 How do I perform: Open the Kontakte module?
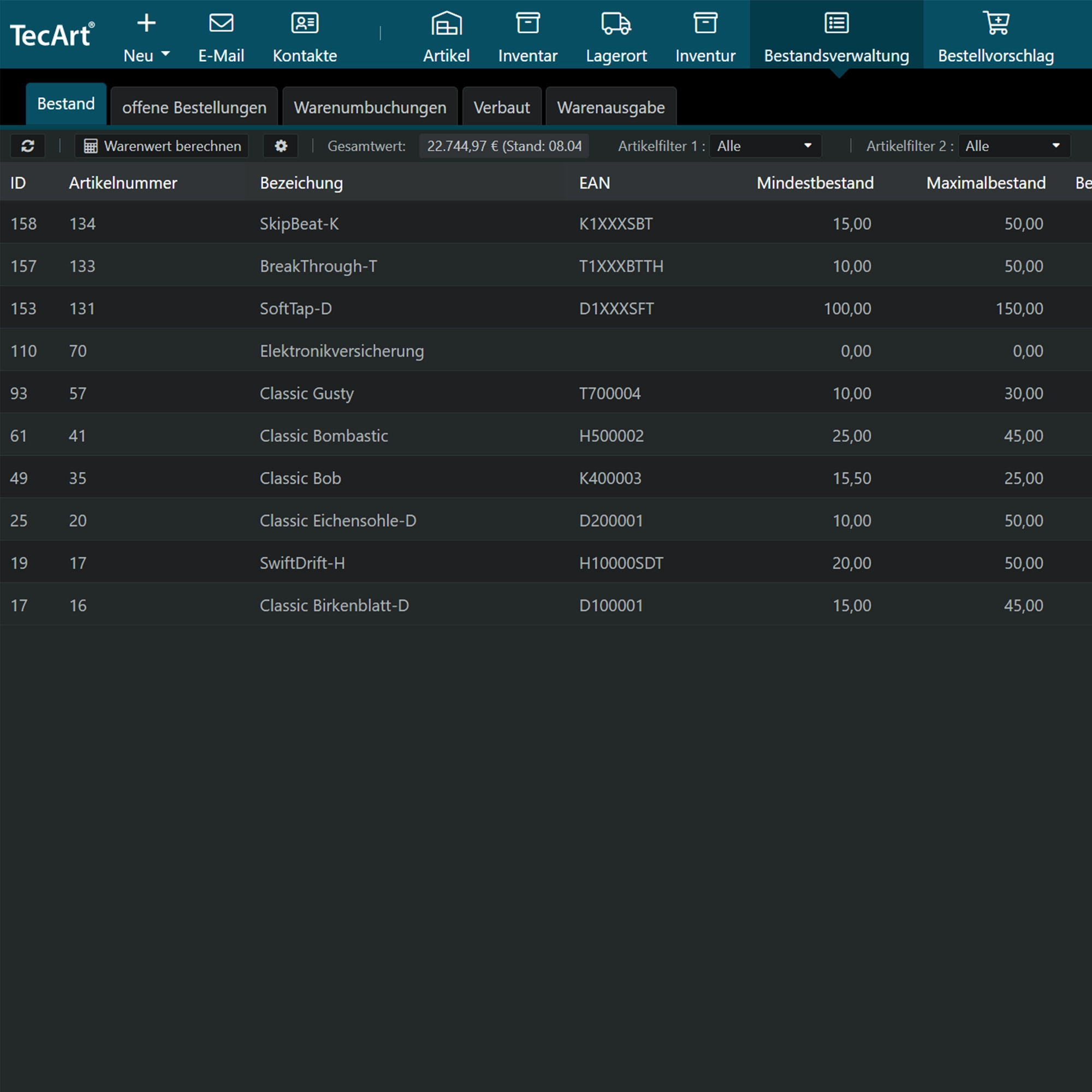click(x=305, y=38)
